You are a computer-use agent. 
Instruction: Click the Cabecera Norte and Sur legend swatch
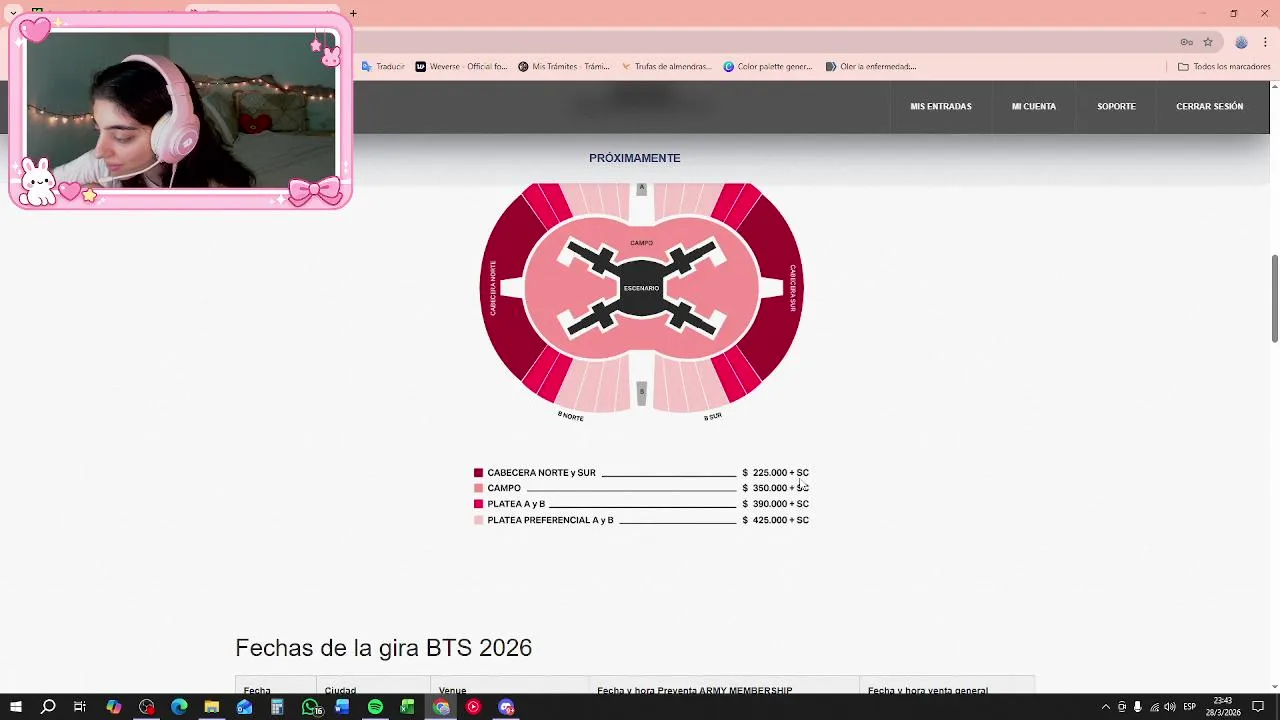tap(478, 473)
